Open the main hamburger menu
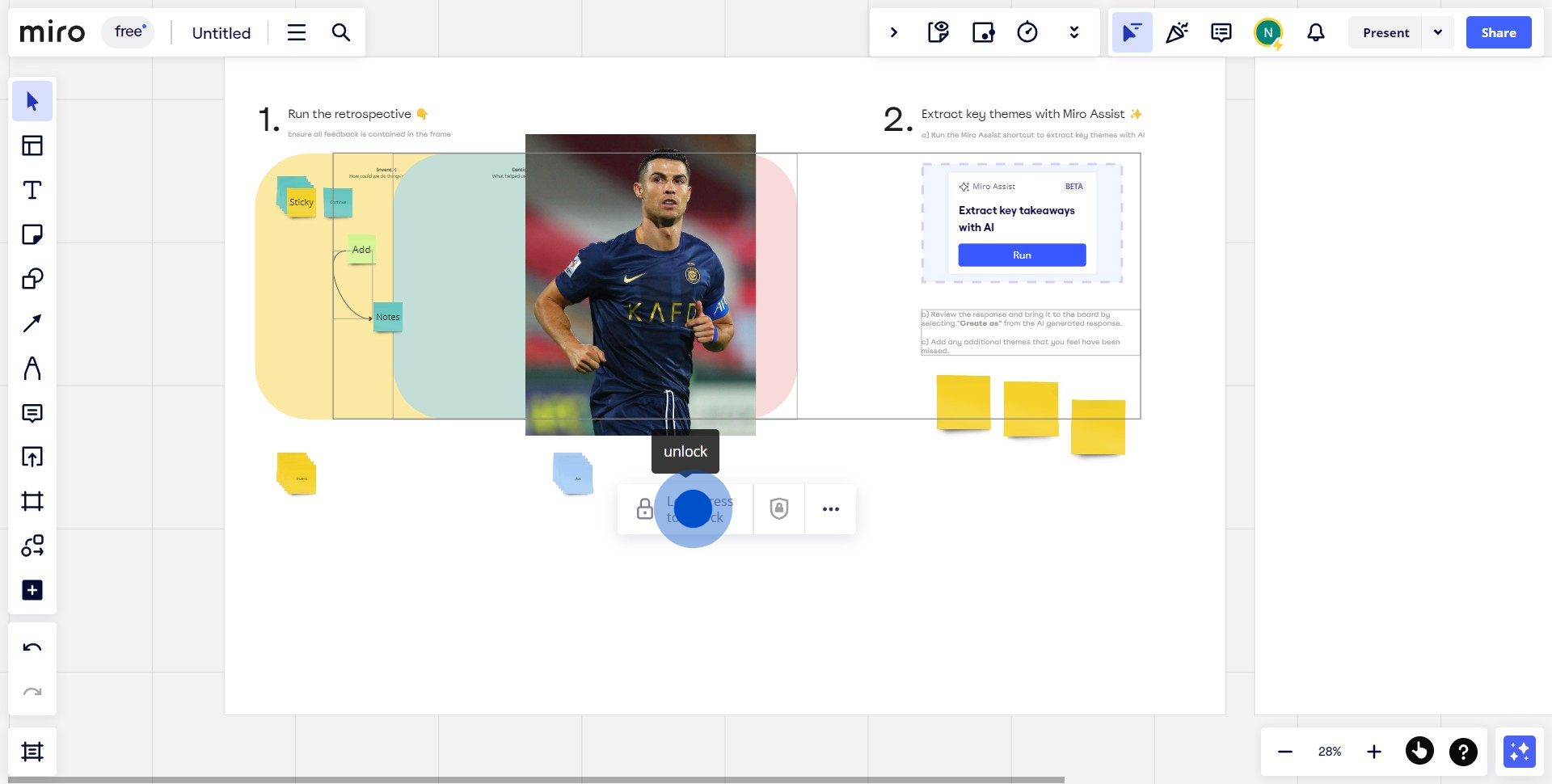 [297, 32]
